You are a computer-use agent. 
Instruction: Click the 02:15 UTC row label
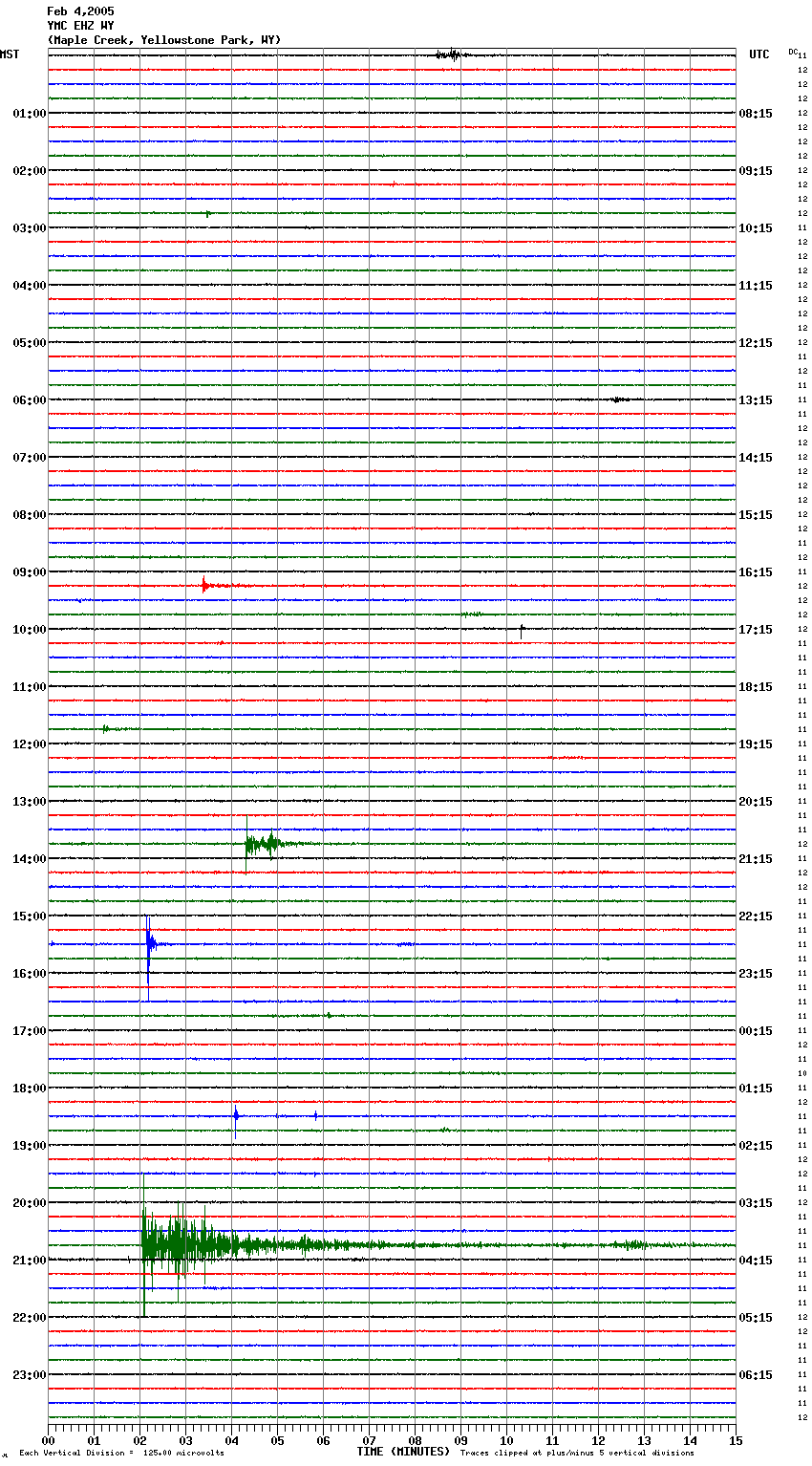(x=756, y=1146)
